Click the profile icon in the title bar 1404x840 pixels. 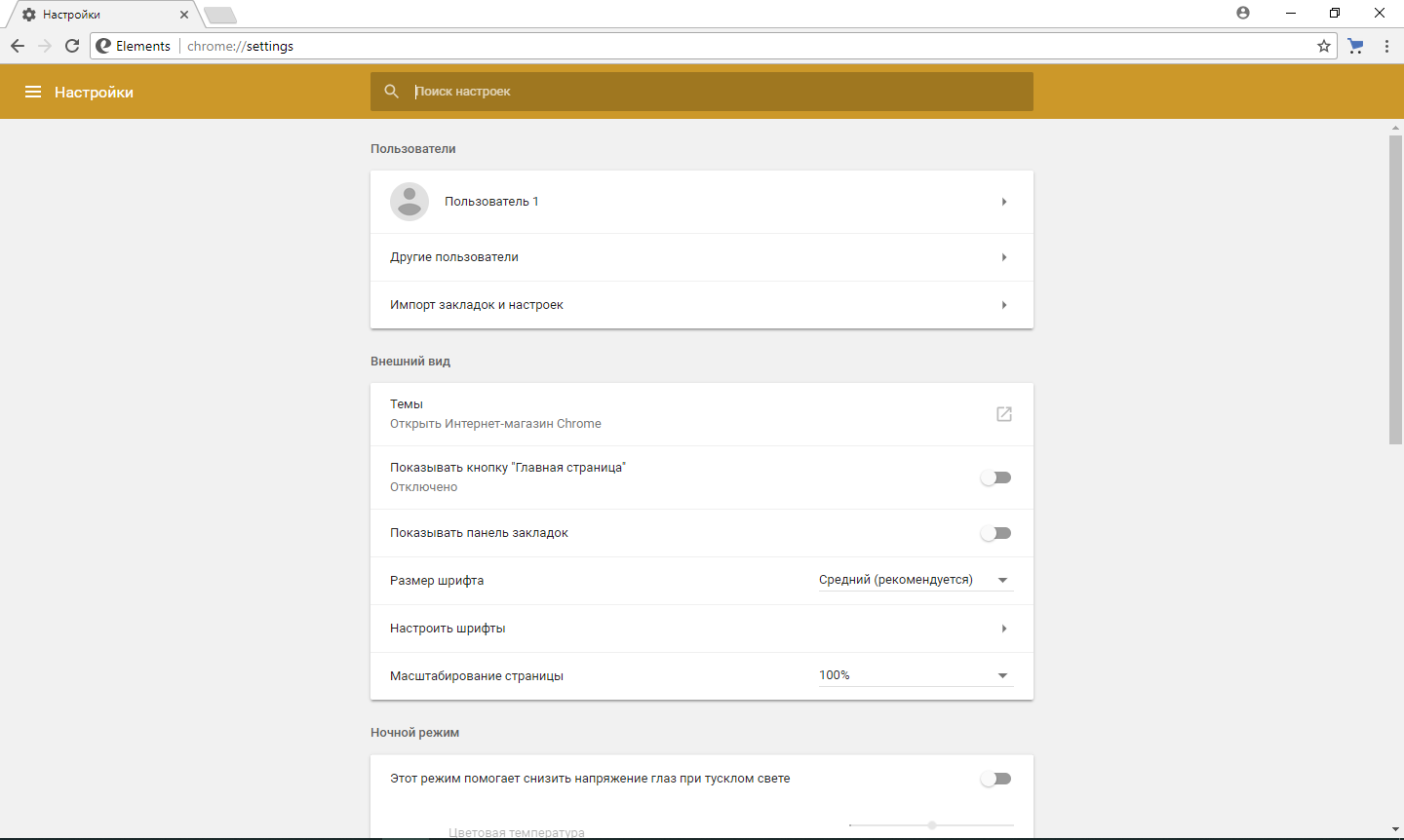tap(1242, 13)
